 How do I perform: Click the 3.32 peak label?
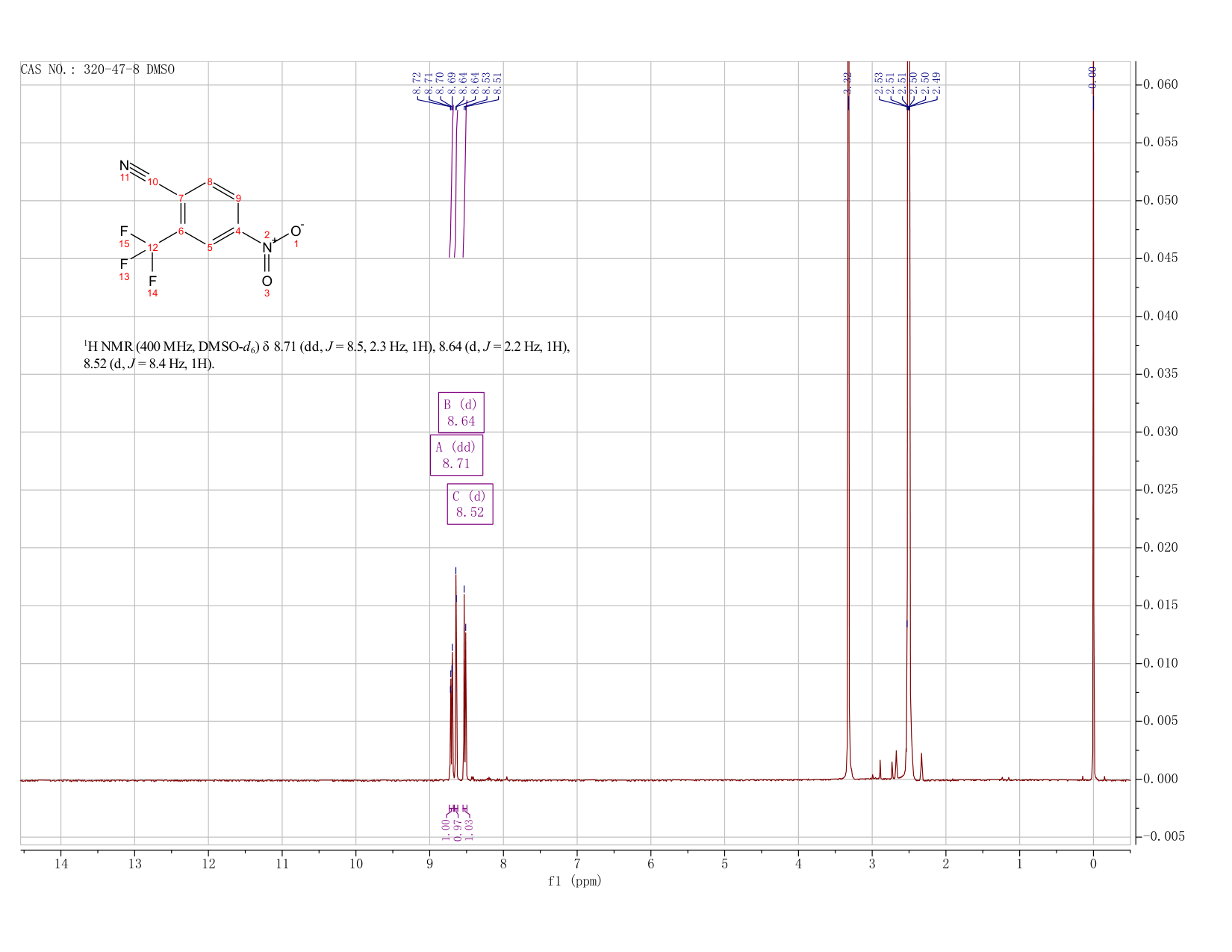(x=848, y=82)
